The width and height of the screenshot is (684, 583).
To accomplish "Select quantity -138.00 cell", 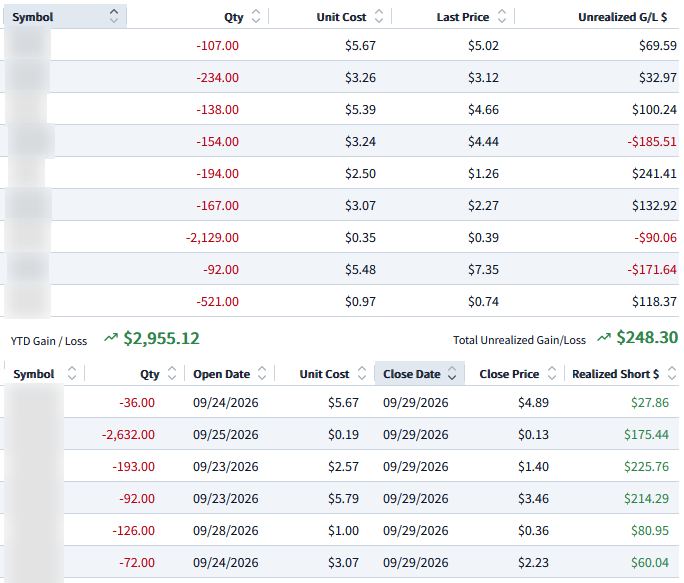I will click(217, 110).
